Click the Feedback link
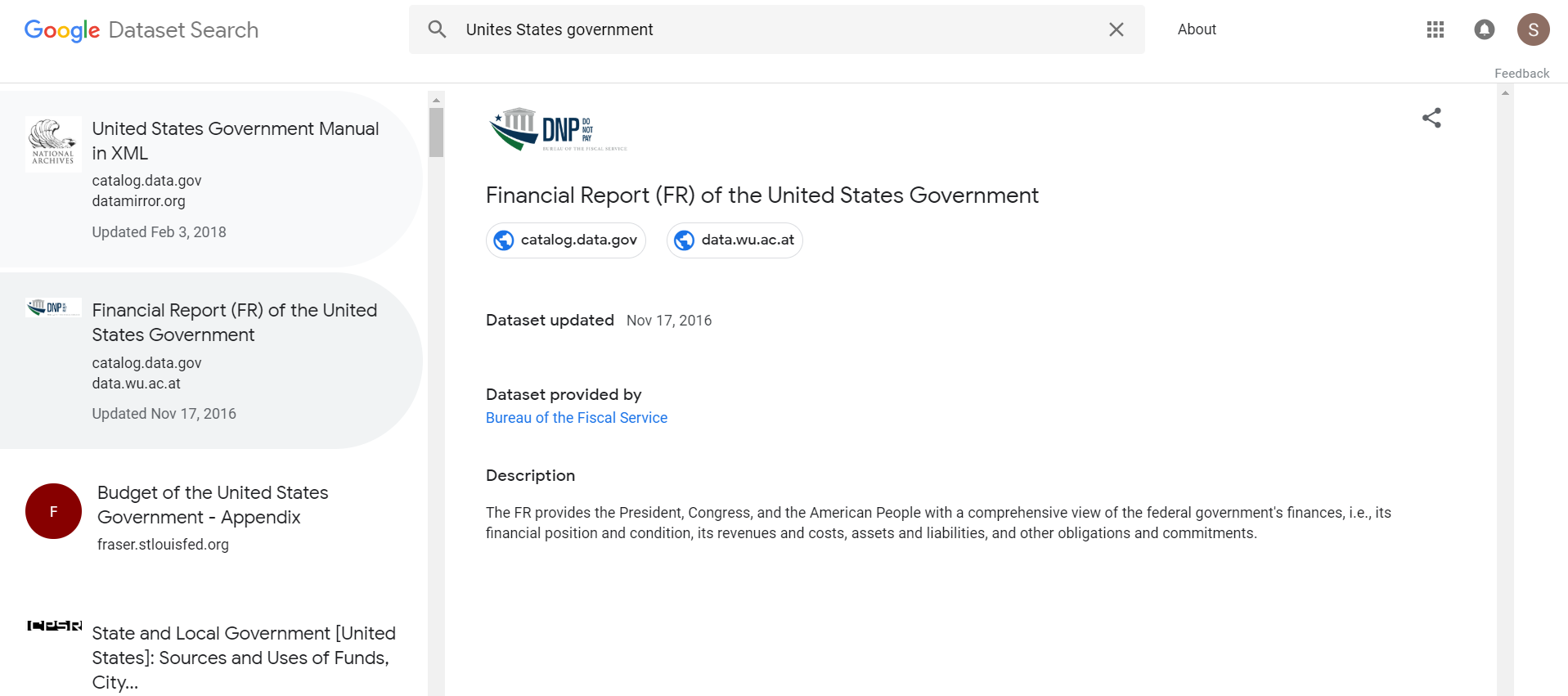The image size is (1568, 696). (1521, 74)
